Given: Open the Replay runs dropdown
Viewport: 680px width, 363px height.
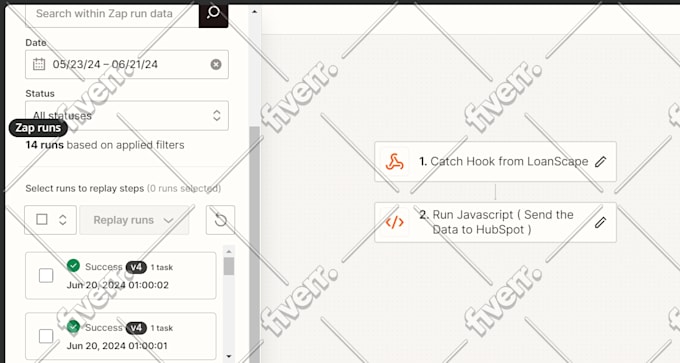Looking at the screenshot, I should click(134, 220).
